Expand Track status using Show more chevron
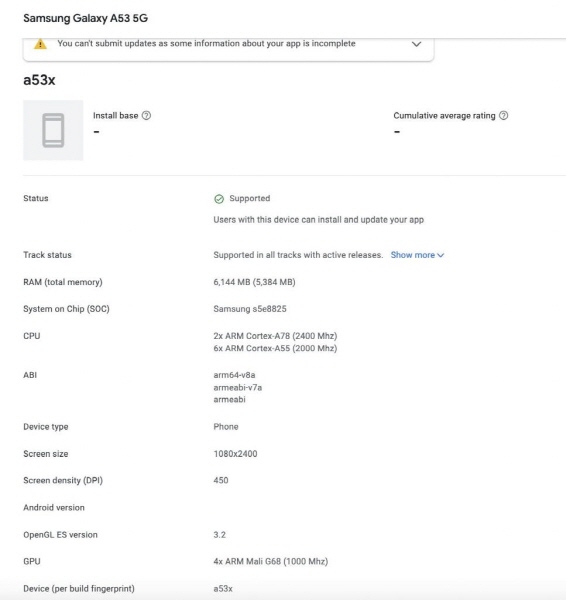The width and height of the screenshot is (566, 600). pyautogui.click(x=440, y=255)
